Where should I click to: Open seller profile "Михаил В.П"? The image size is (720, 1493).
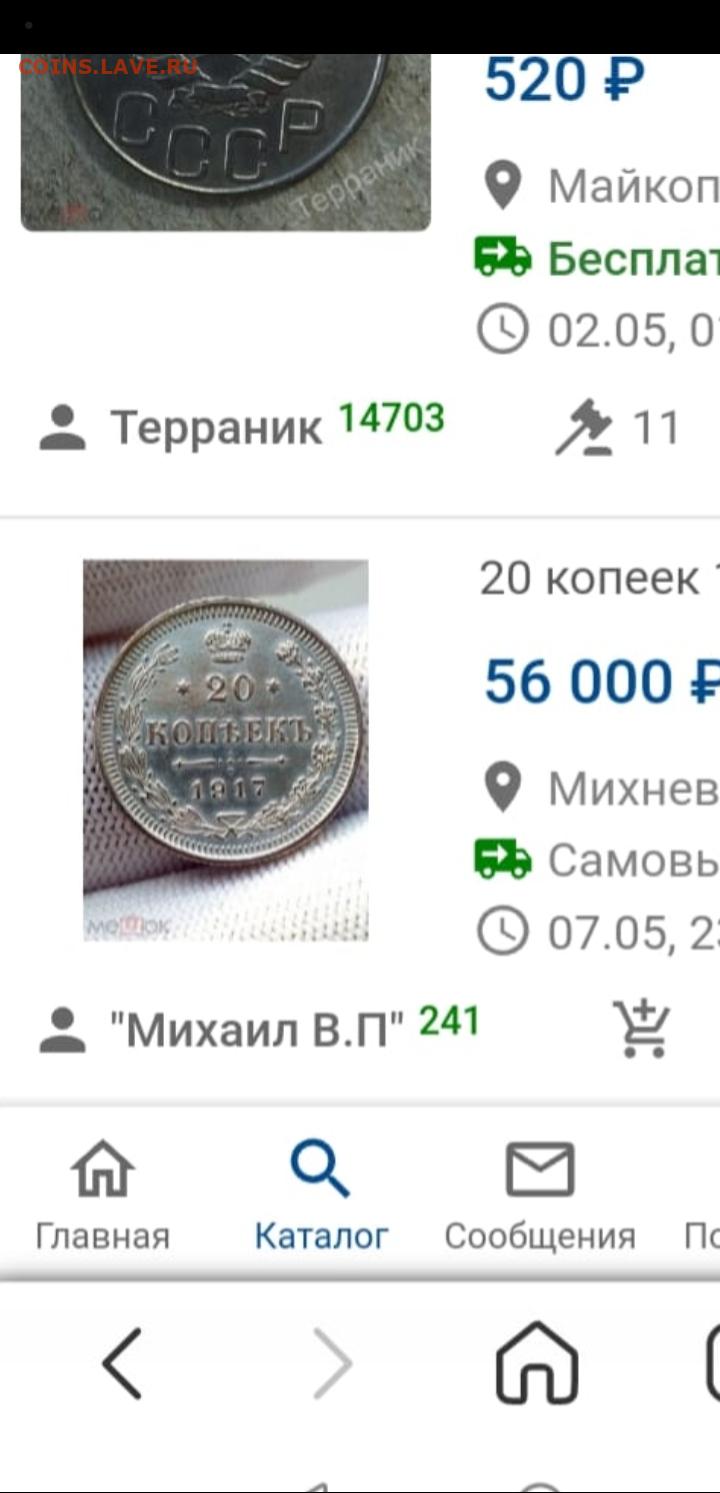click(x=257, y=1030)
